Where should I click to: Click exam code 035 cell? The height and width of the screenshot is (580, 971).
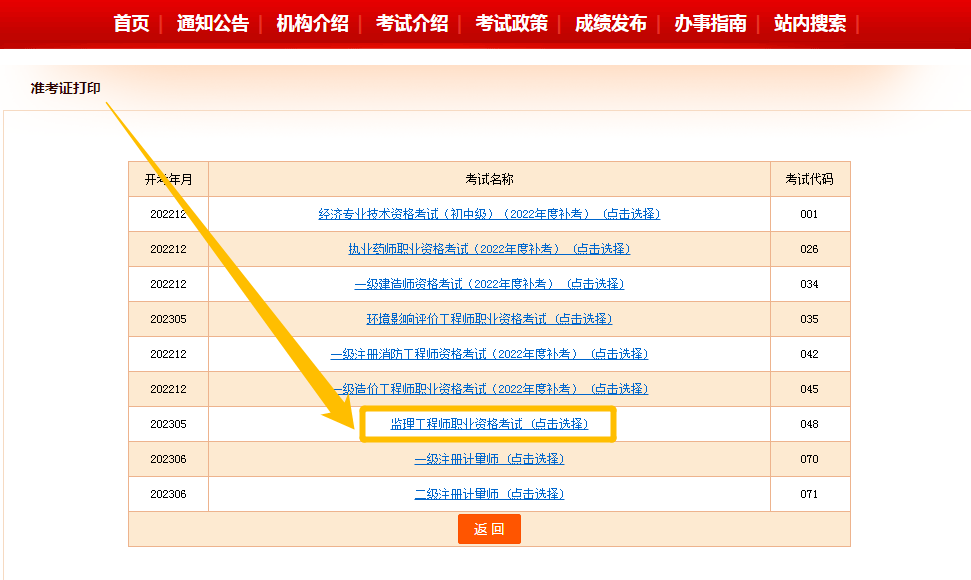point(809,319)
